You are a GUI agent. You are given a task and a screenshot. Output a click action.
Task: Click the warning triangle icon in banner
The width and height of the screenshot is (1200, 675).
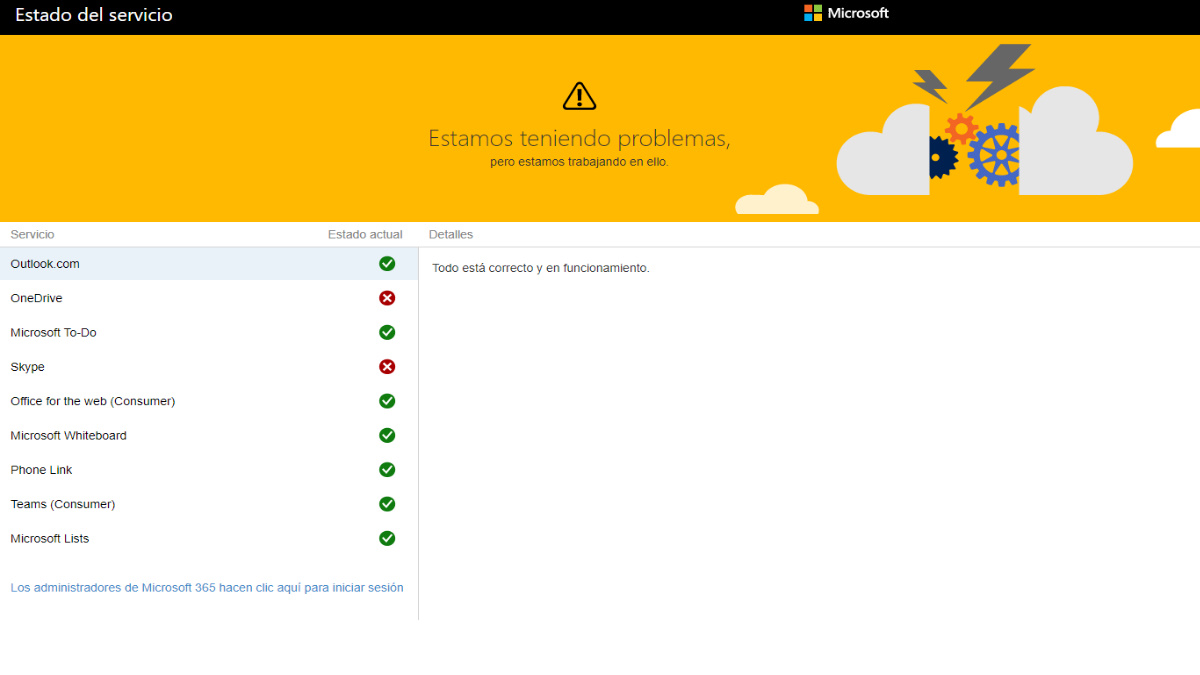579,96
